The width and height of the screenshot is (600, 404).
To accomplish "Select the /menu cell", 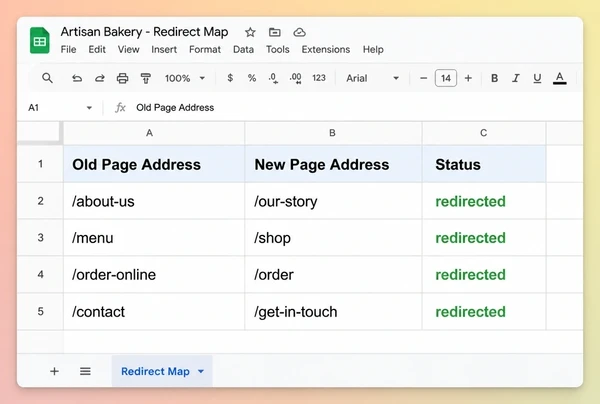I will (154, 238).
